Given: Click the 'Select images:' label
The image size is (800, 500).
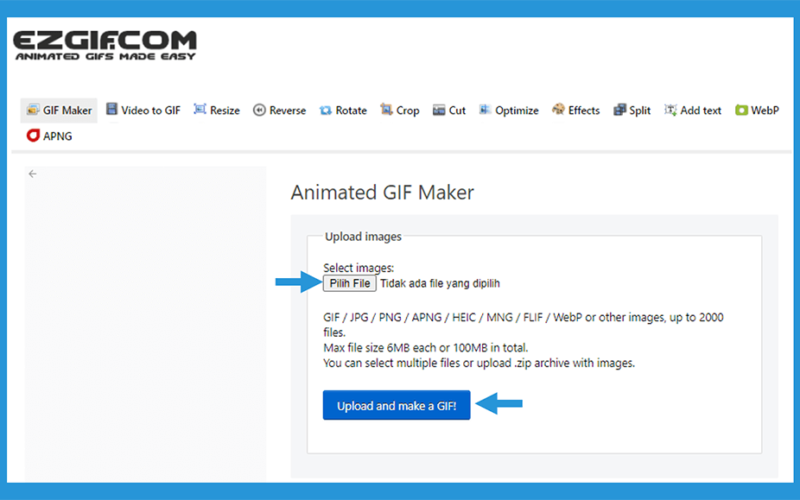Looking at the screenshot, I should point(359,268).
